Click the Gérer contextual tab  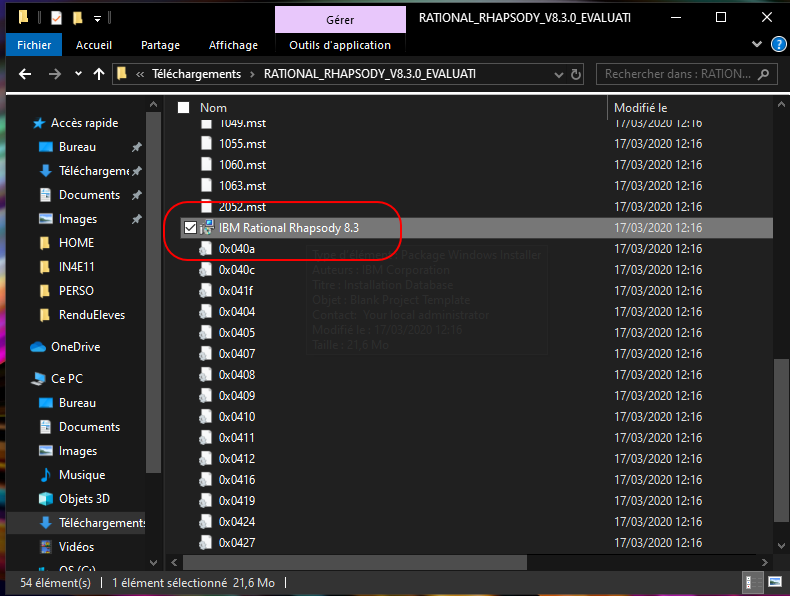340,20
